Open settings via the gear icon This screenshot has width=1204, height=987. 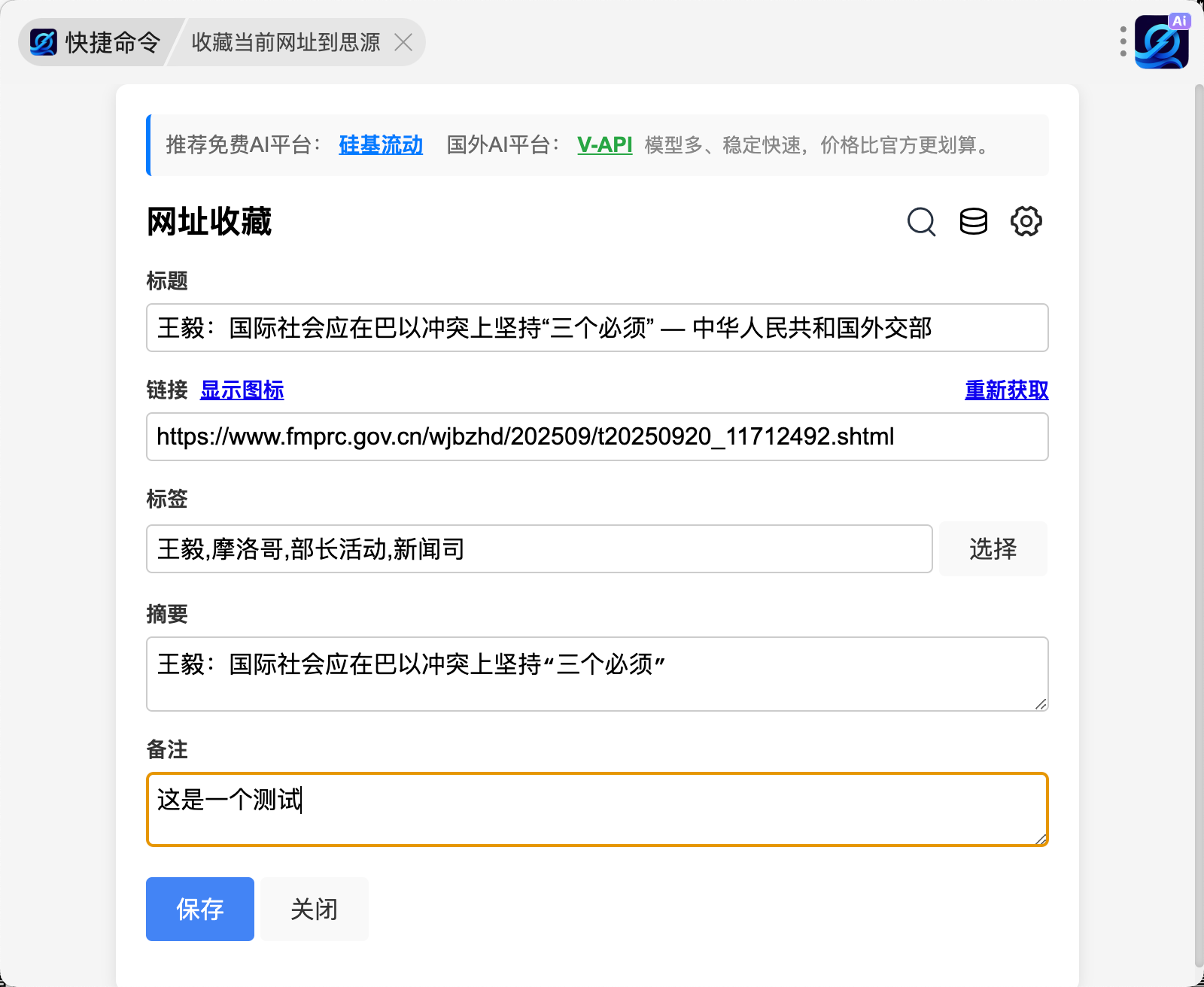point(1026,222)
